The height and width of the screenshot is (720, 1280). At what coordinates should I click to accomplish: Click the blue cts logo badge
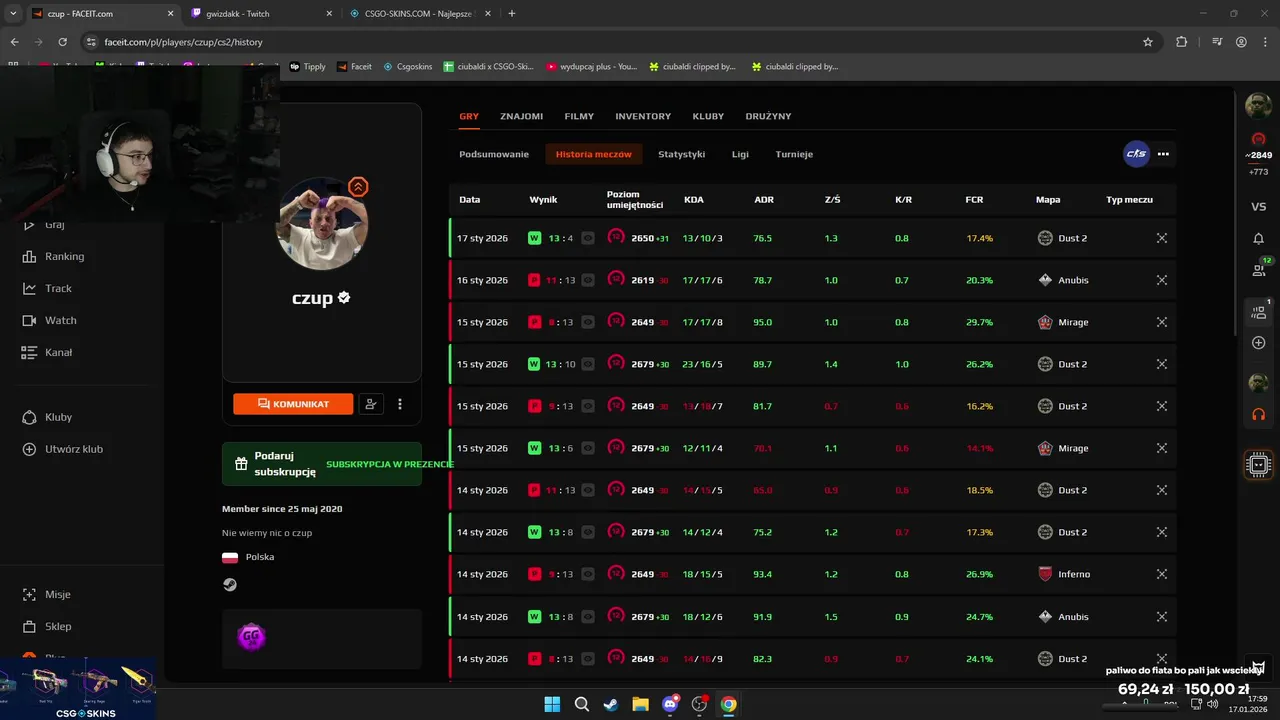pyautogui.click(x=1136, y=154)
